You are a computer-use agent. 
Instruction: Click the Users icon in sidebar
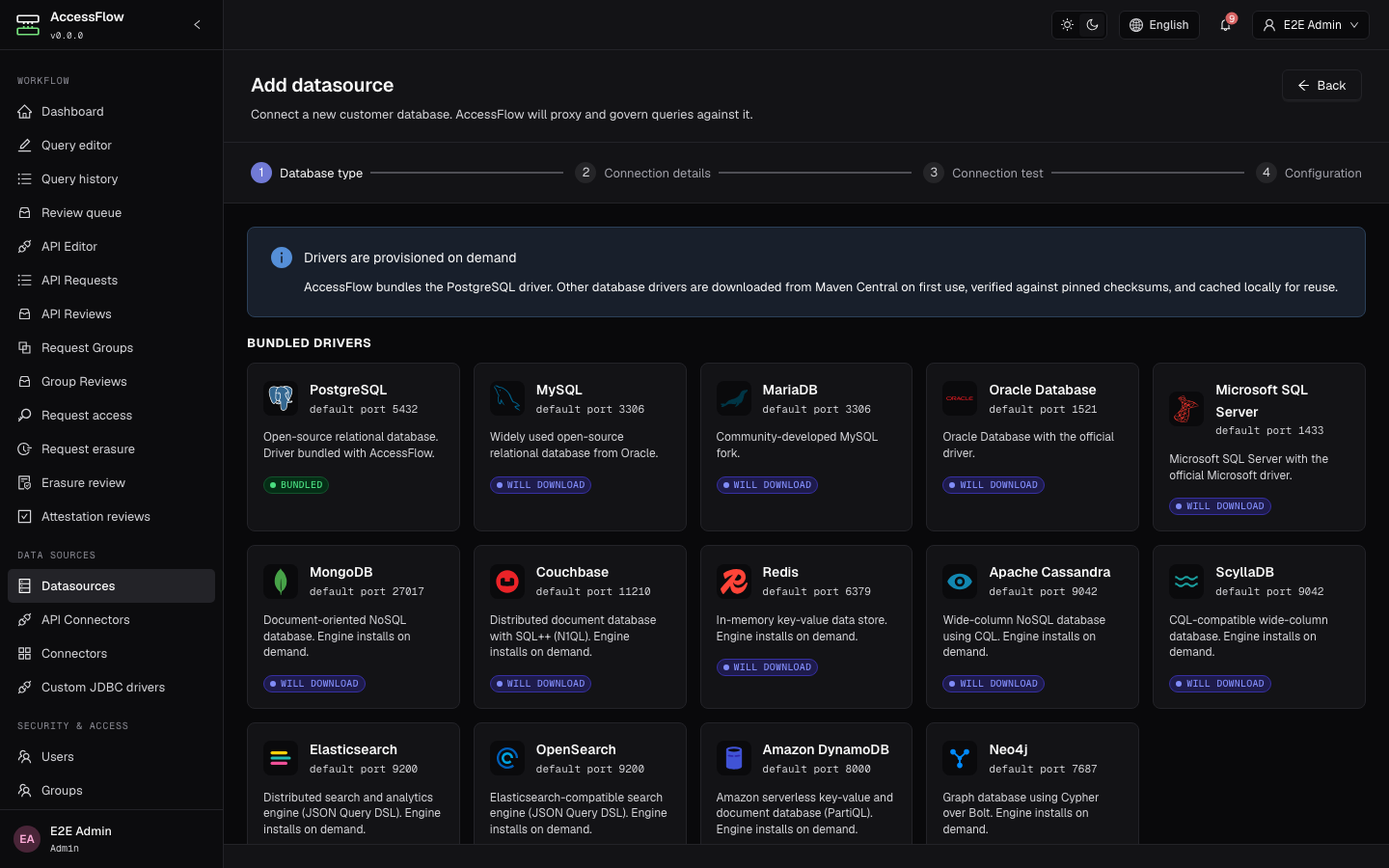pyautogui.click(x=25, y=757)
